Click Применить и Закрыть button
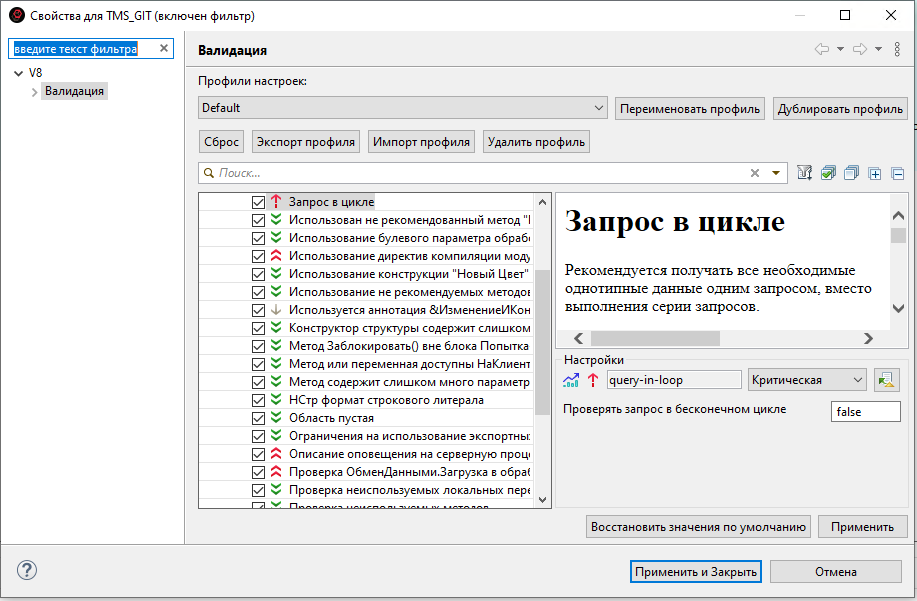The image size is (917, 601). pos(696,572)
